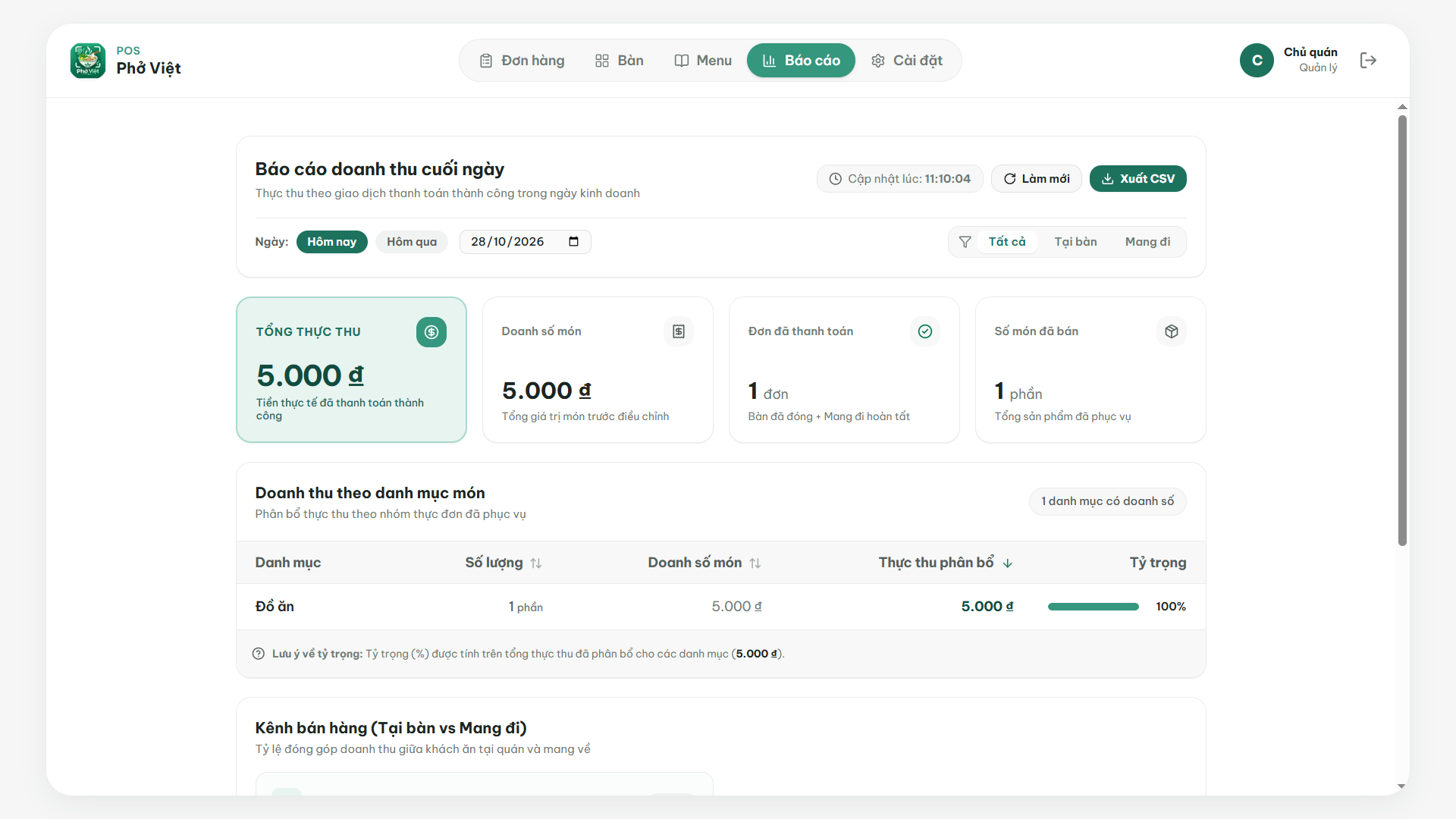The height and width of the screenshot is (819, 1456).
Task: Click the receipt icon in Doanh số món card
Action: point(679,331)
